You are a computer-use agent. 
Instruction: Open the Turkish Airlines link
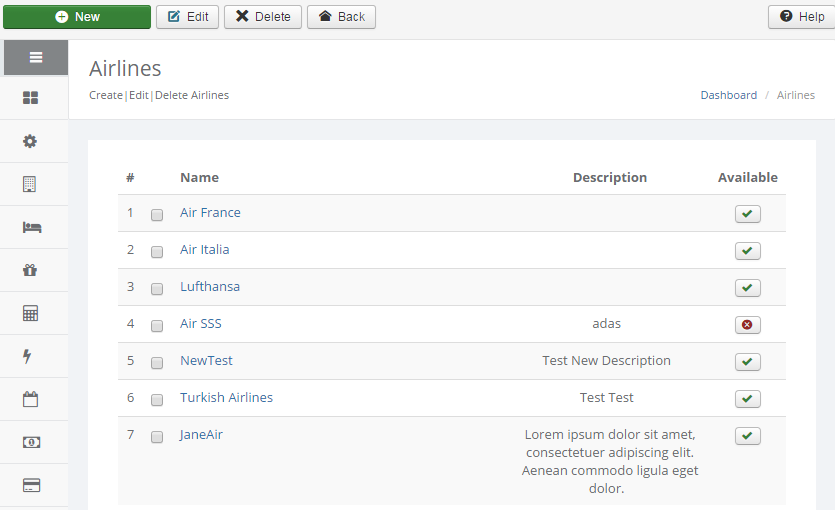226,398
